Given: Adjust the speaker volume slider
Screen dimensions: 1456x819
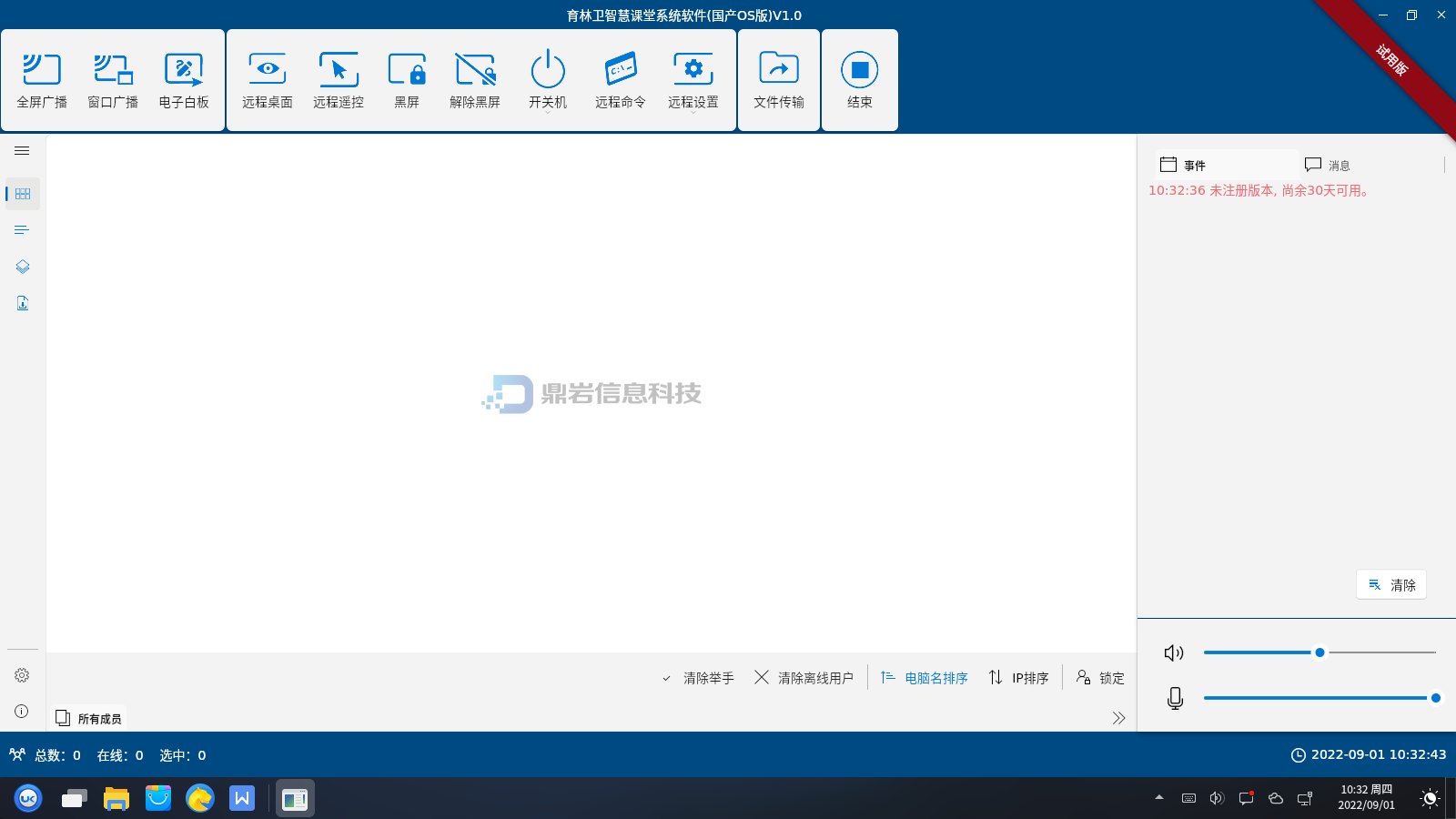Looking at the screenshot, I should pos(1319,652).
